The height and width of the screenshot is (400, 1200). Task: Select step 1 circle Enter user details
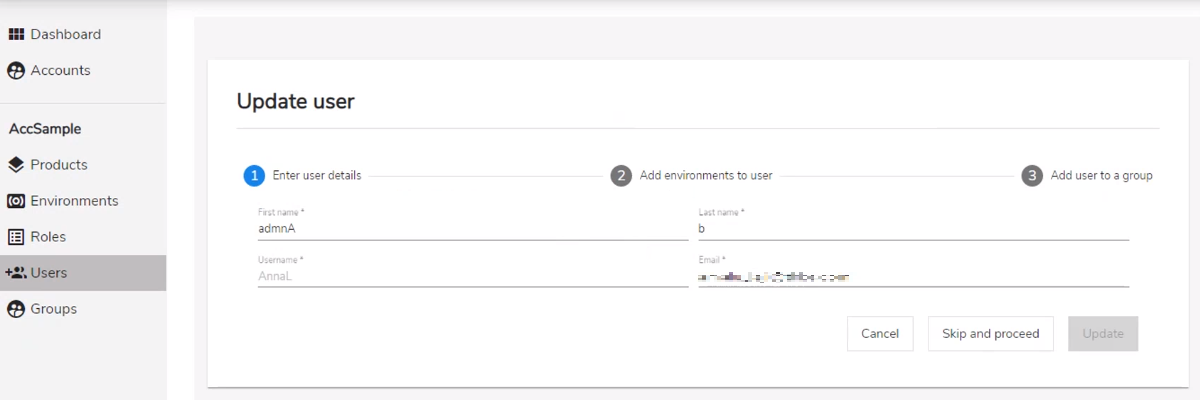(254, 175)
